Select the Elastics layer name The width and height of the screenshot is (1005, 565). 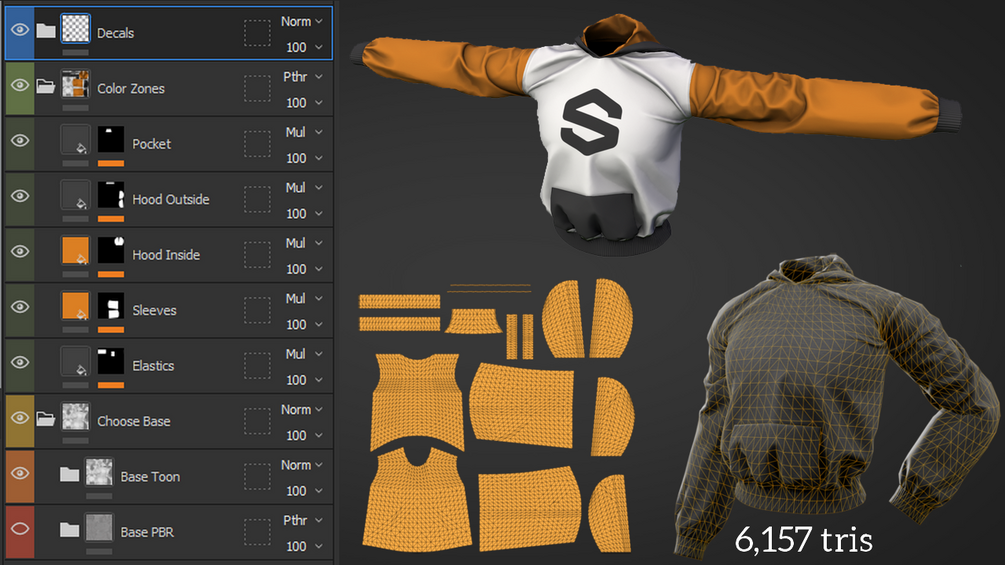click(x=153, y=366)
